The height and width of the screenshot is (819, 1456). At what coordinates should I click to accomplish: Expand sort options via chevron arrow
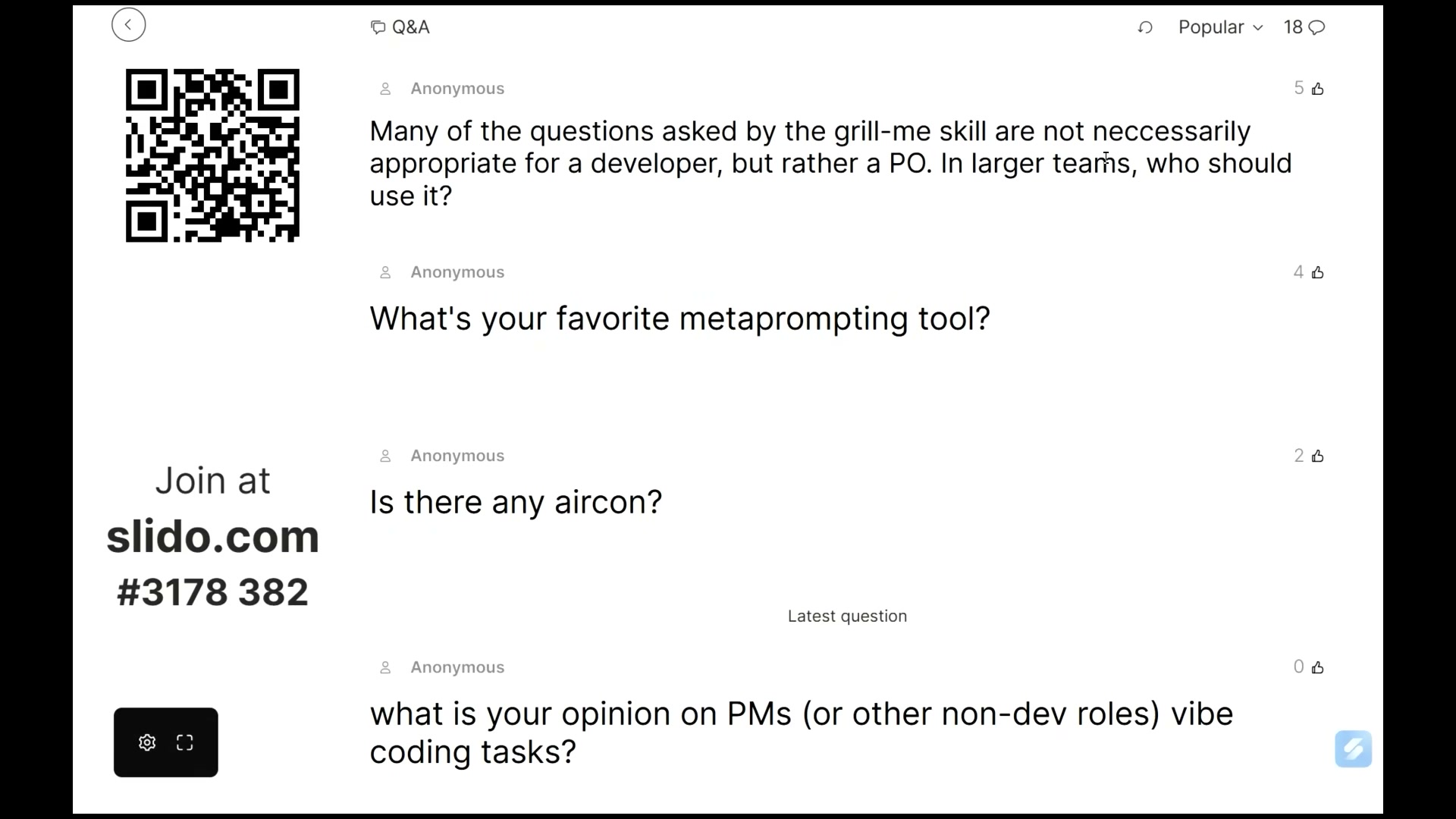1258,28
